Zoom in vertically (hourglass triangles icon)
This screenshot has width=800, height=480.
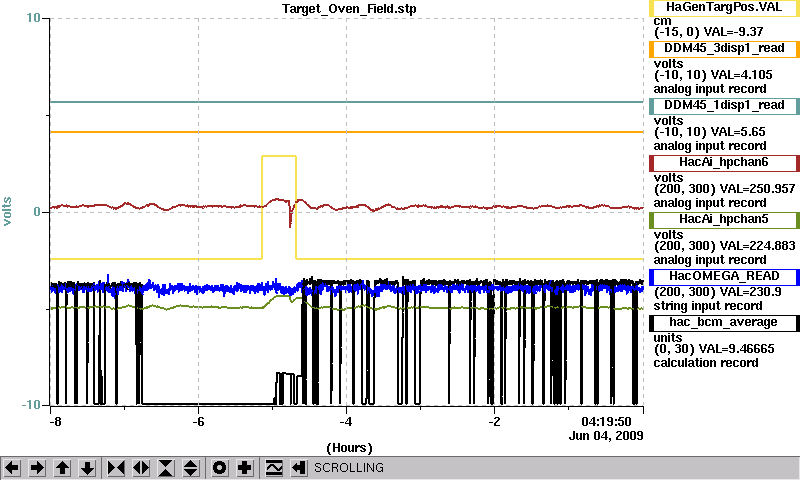(166, 468)
